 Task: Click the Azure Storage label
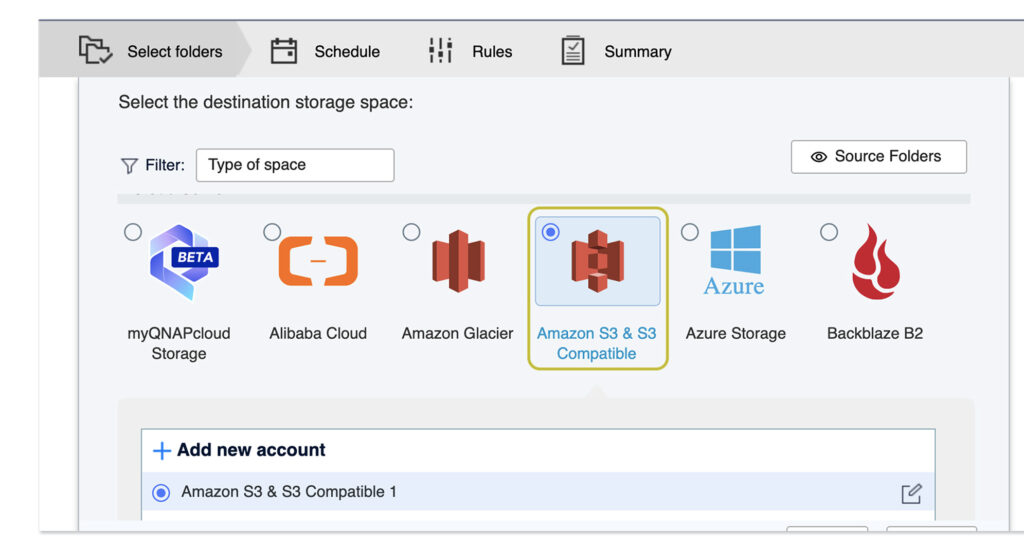point(735,334)
